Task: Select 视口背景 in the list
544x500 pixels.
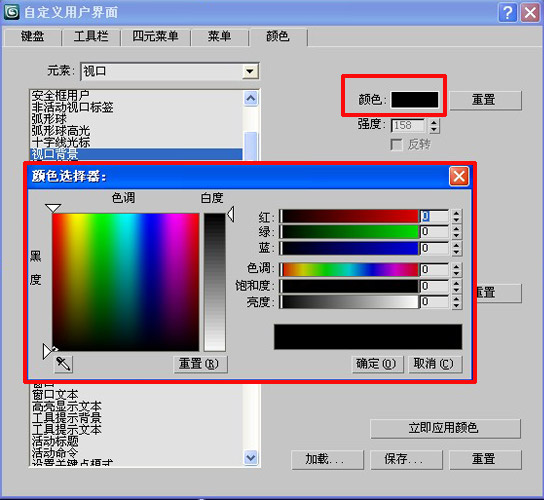Action: pyautogui.click(x=136, y=154)
